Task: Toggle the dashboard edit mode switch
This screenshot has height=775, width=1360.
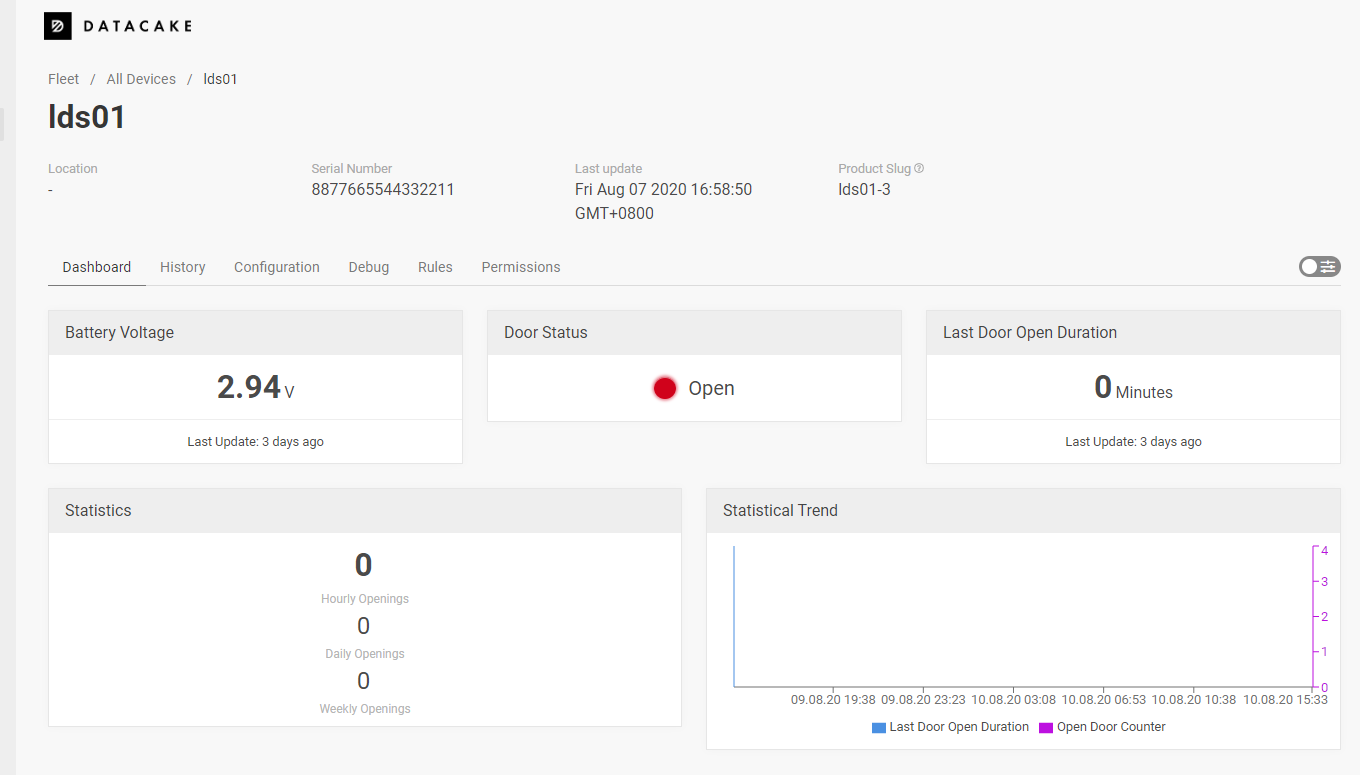Action: (x=1319, y=266)
